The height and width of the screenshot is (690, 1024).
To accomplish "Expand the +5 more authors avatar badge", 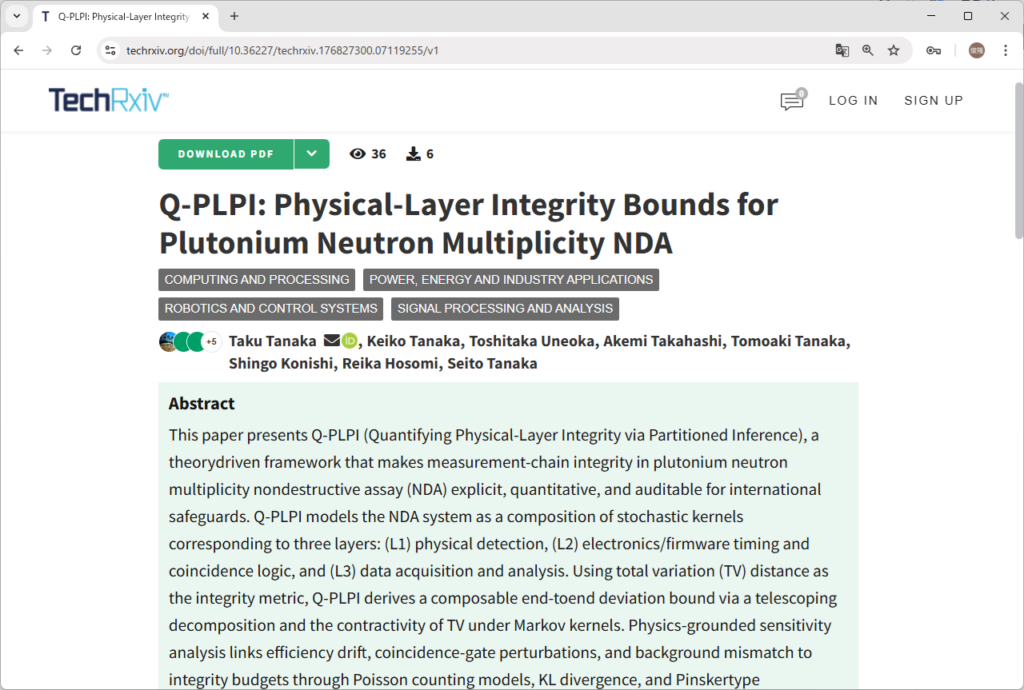I will tap(211, 342).
